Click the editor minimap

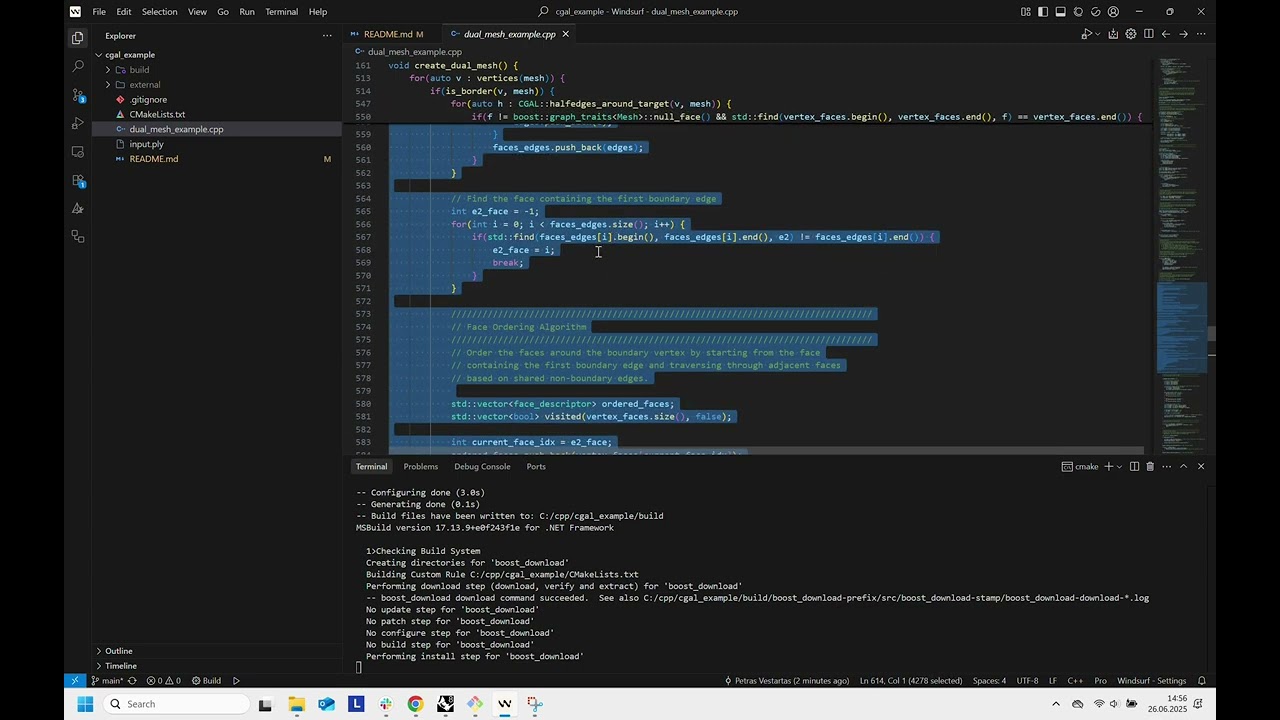(x=1181, y=255)
